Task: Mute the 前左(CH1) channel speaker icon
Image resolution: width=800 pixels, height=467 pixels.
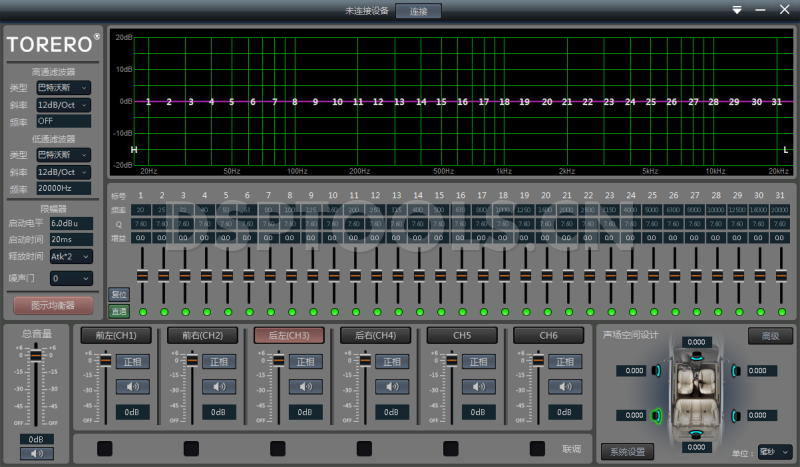Action: pyautogui.click(x=132, y=387)
